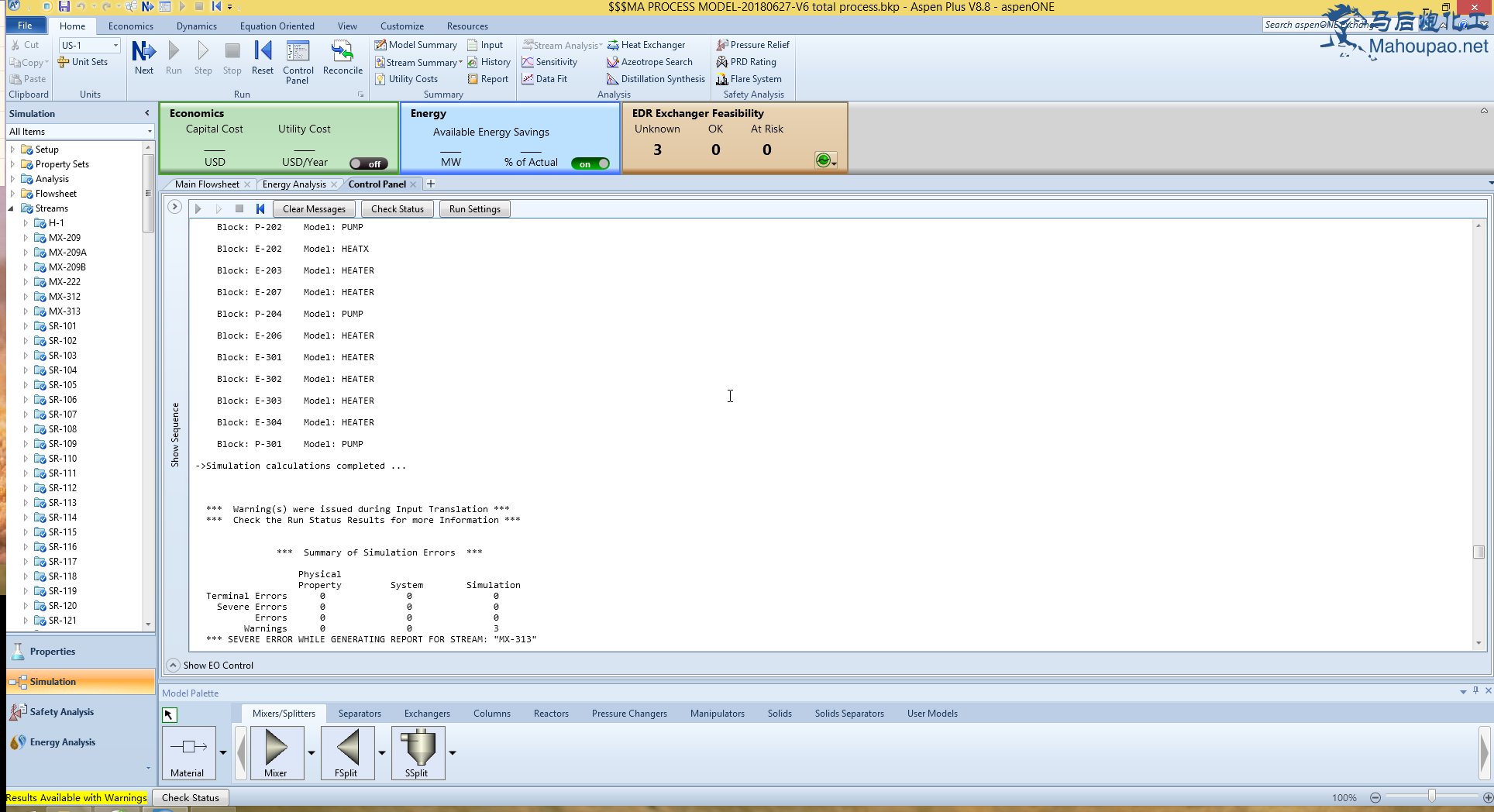The width and height of the screenshot is (1494, 812).
Task: Click the zoom out minus button
Action: coord(1375,797)
